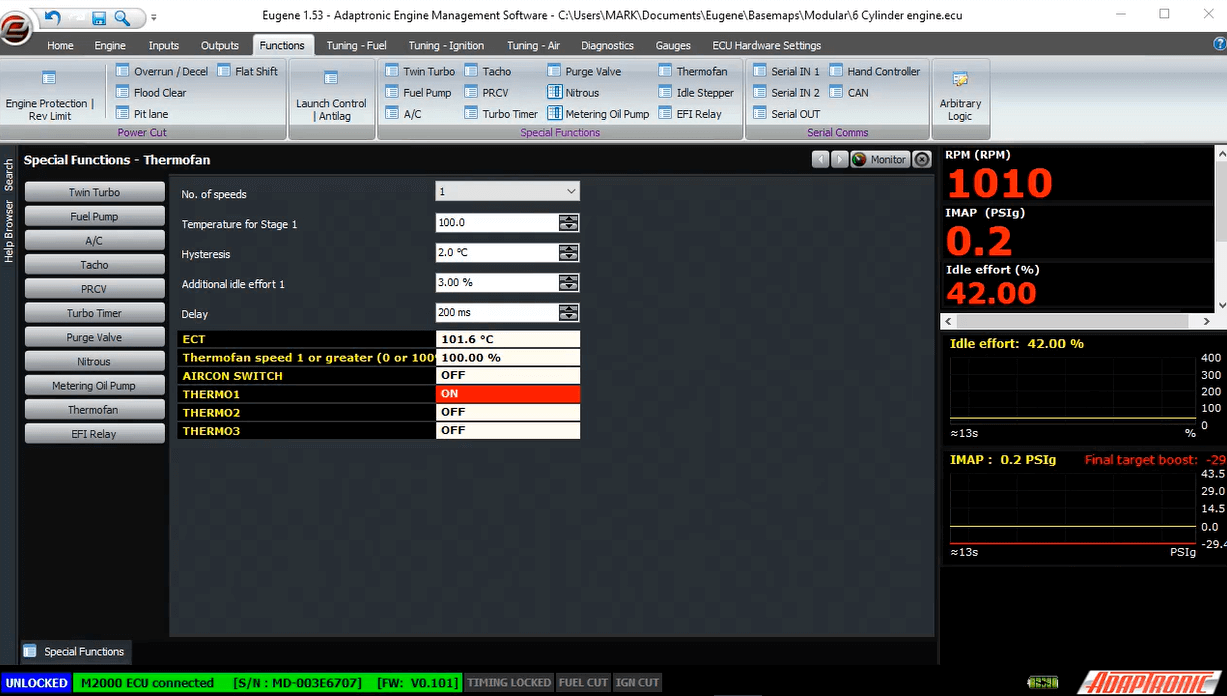1227x696 pixels.
Task: Switch to the Tuning - Air tab
Action: (533, 45)
